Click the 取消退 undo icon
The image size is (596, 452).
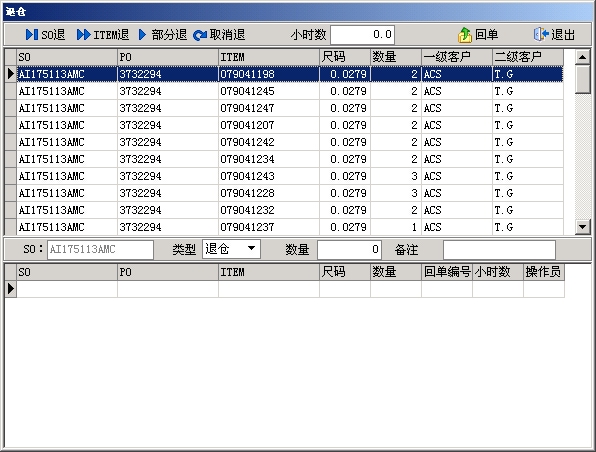point(200,35)
